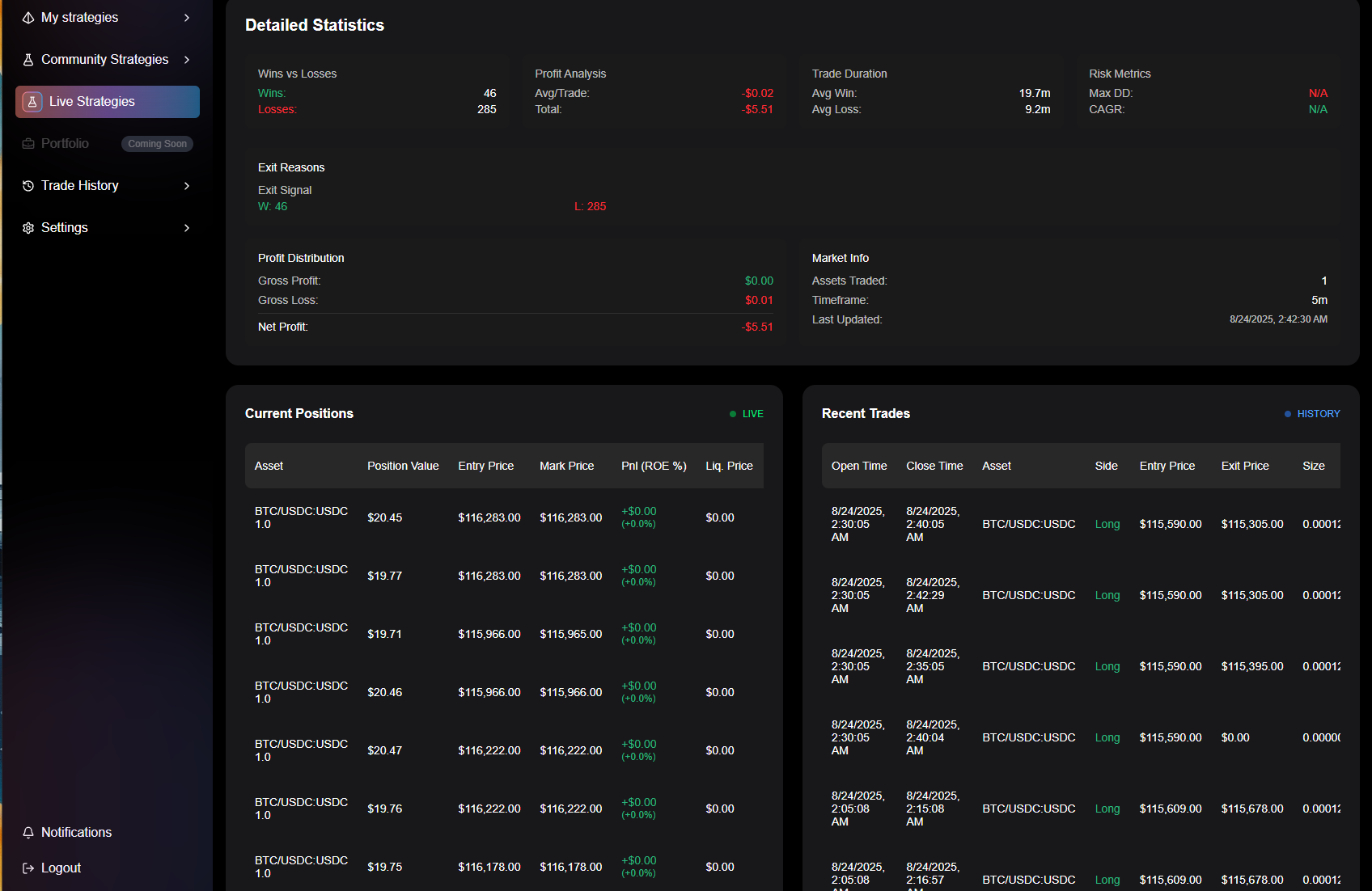
Task: Click the Trade History clock icon
Action: 28,186
